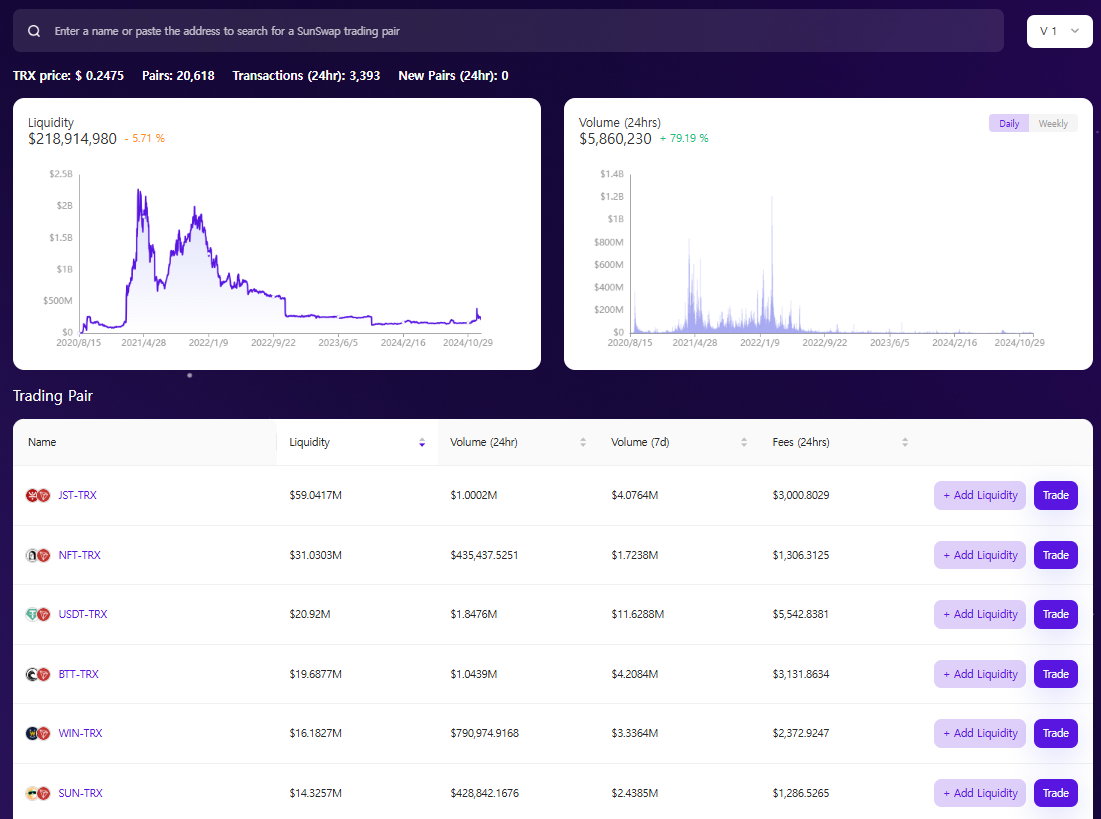Add Liquidity to BTT-TRX pair
Image resolution: width=1101 pixels, height=819 pixels.
click(980, 674)
